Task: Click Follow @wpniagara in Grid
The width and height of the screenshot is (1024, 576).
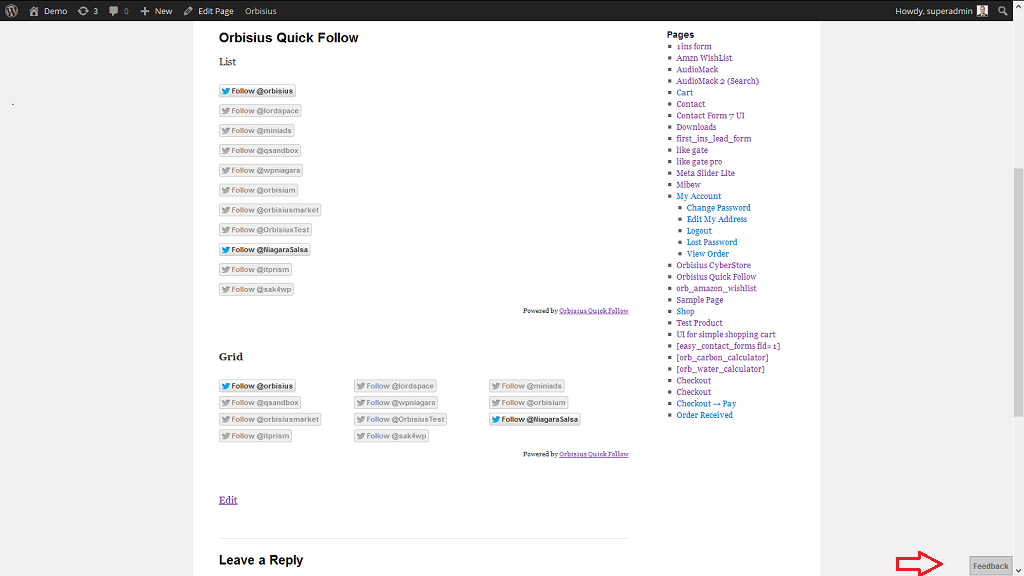Action: (396, 402)
